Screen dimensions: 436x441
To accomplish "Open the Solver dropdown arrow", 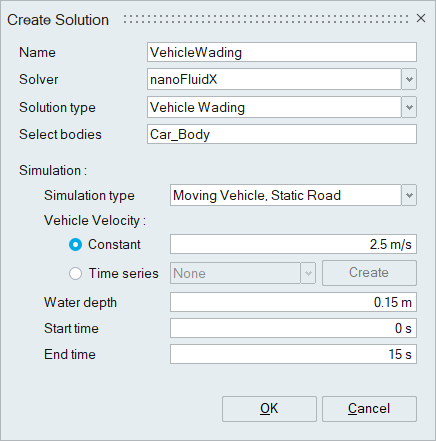I will pos(409,79).
